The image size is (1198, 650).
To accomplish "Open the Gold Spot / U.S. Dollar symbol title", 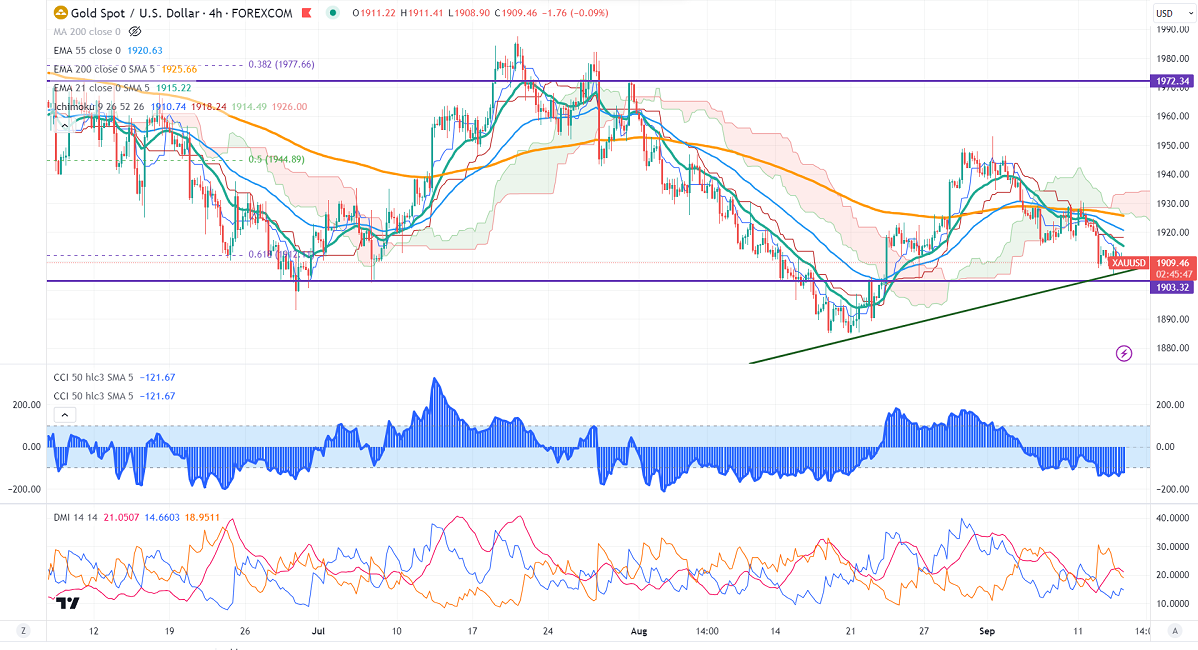I will point(181,13).
